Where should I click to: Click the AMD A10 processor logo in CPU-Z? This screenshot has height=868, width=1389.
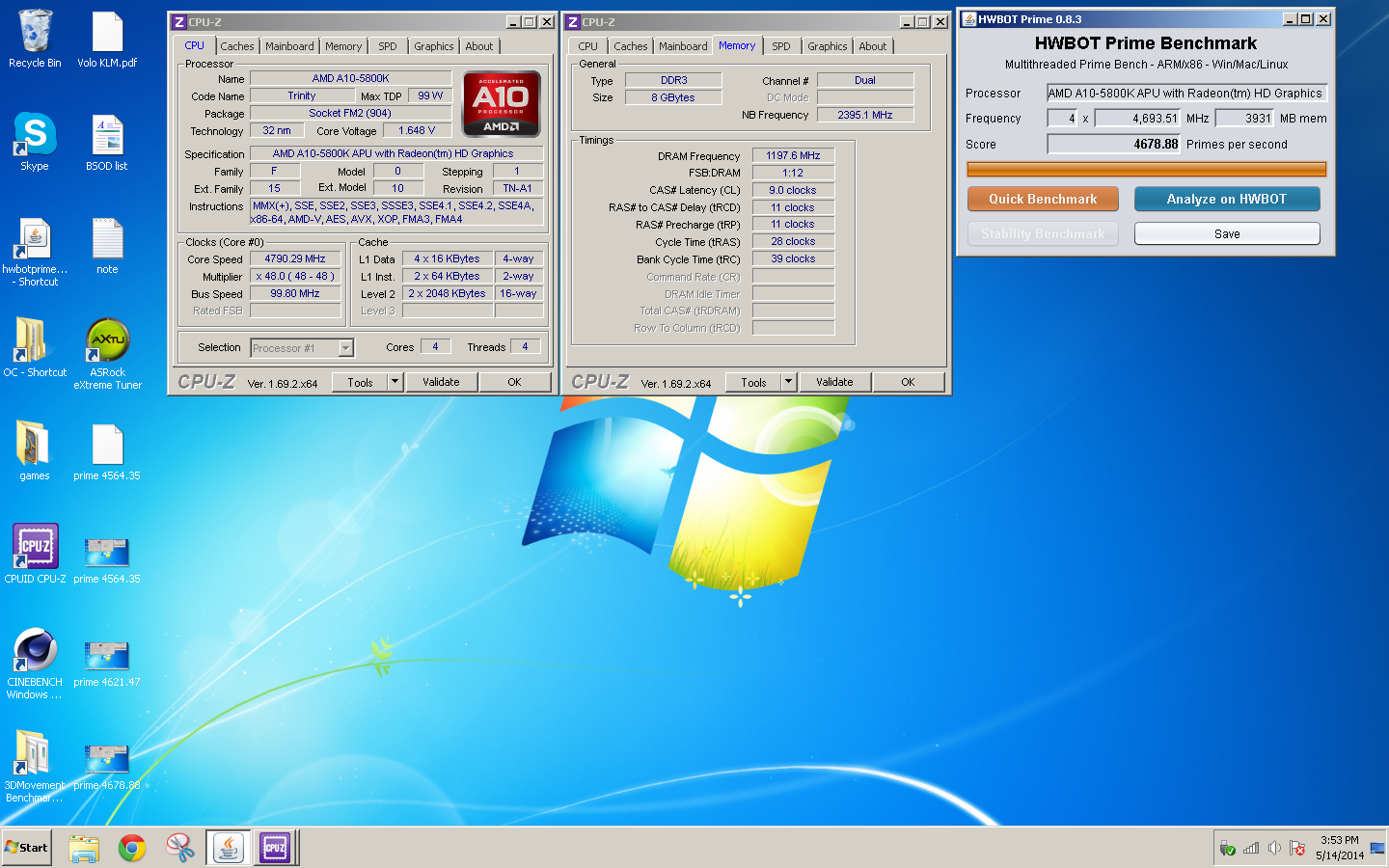tap(501, 104)
